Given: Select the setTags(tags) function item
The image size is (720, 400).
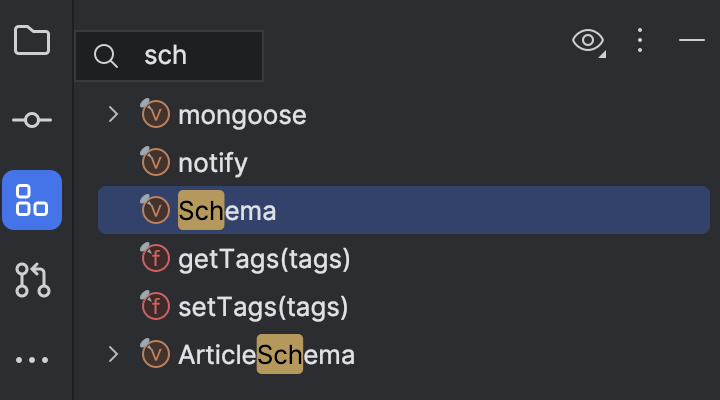Looking at the screenshot, I should [404, 306].
